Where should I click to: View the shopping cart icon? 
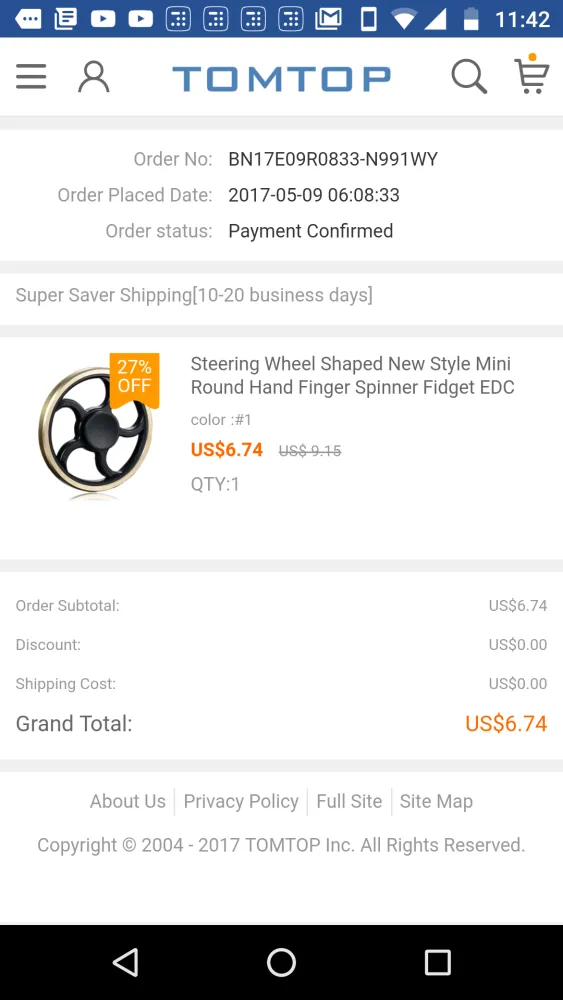click(x=532, y=74)
